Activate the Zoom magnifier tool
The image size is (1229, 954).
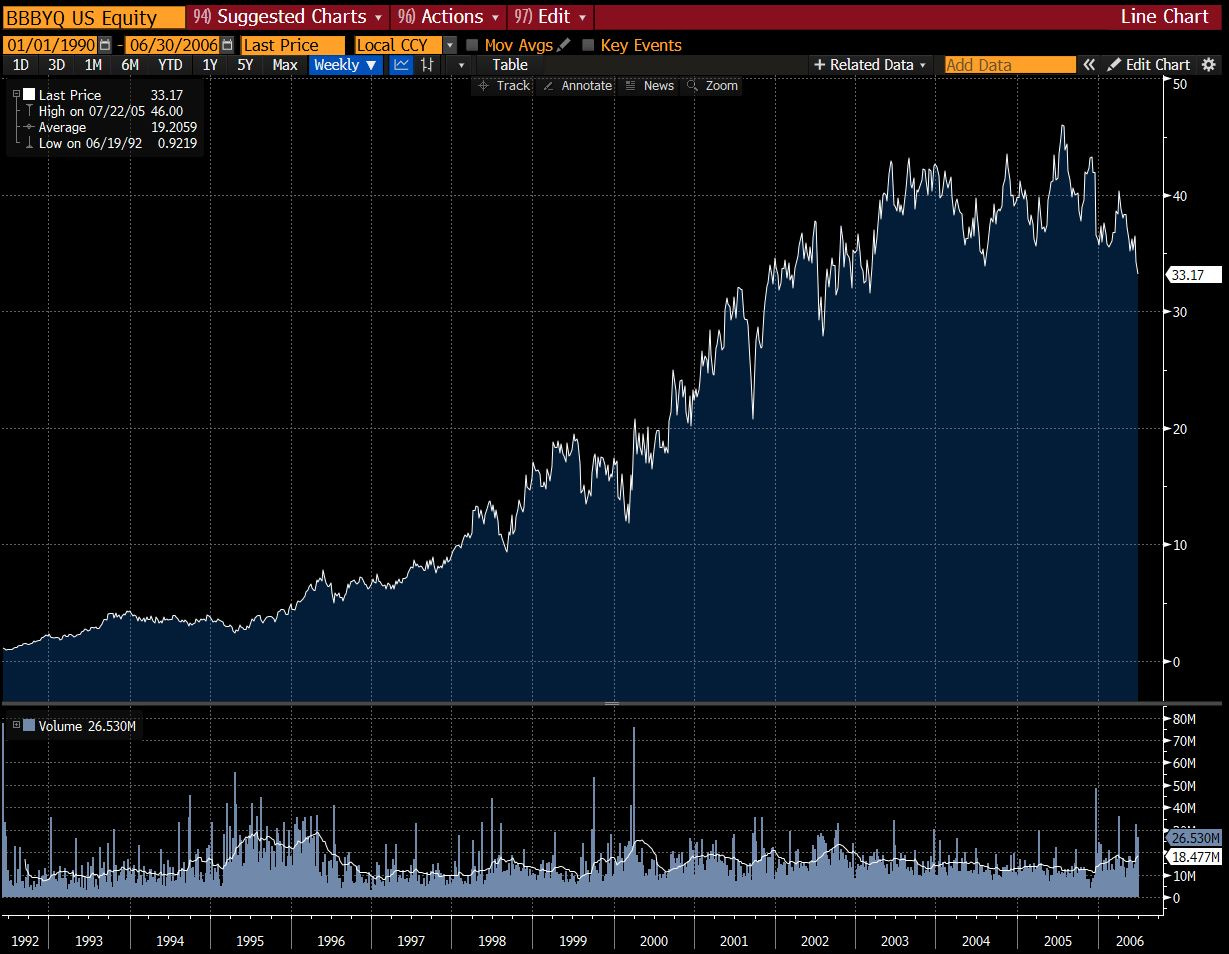[x=712, y=86]
